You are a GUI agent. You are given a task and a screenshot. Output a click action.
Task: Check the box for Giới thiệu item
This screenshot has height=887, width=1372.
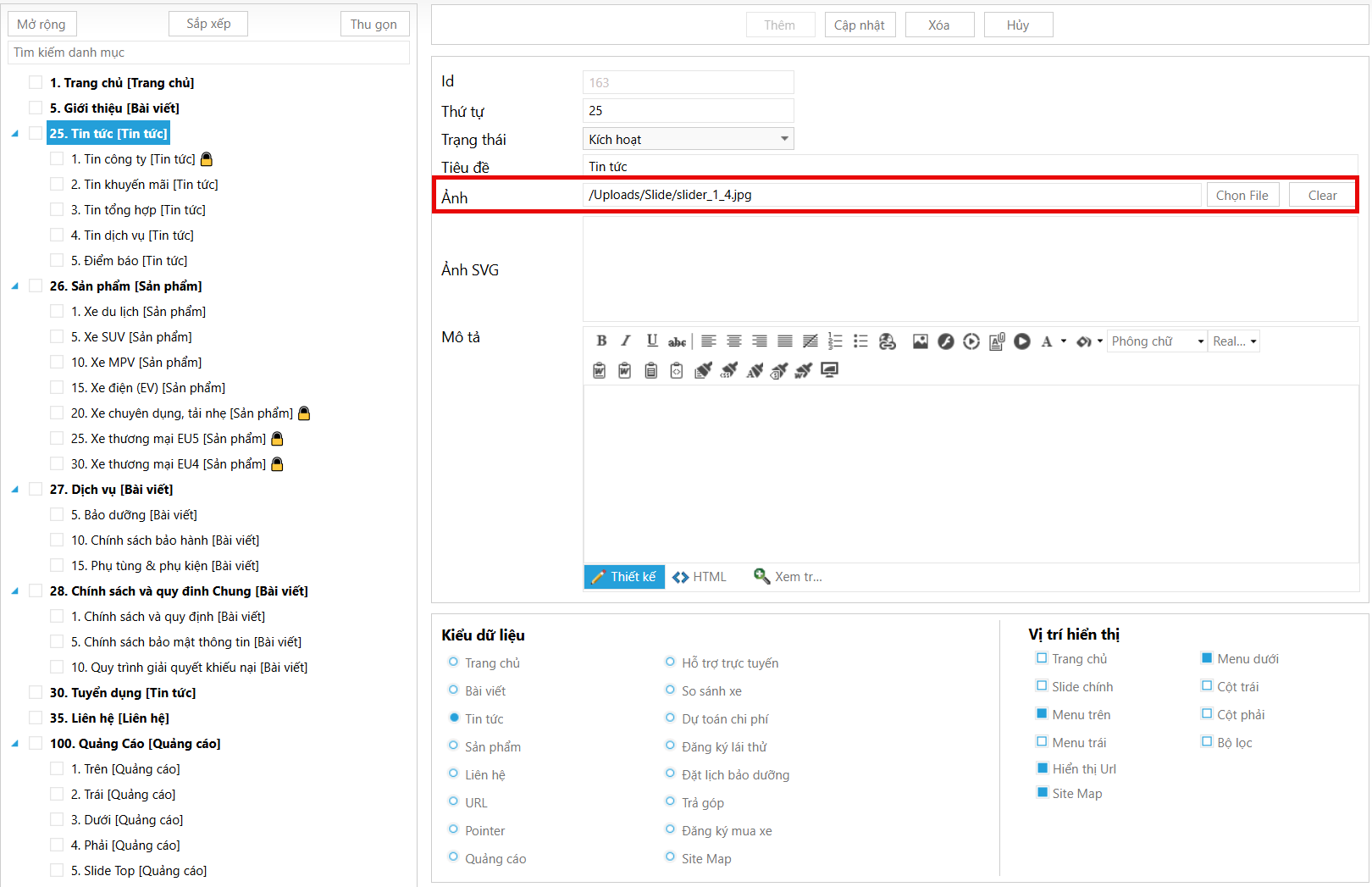click(x=36, y=108)
